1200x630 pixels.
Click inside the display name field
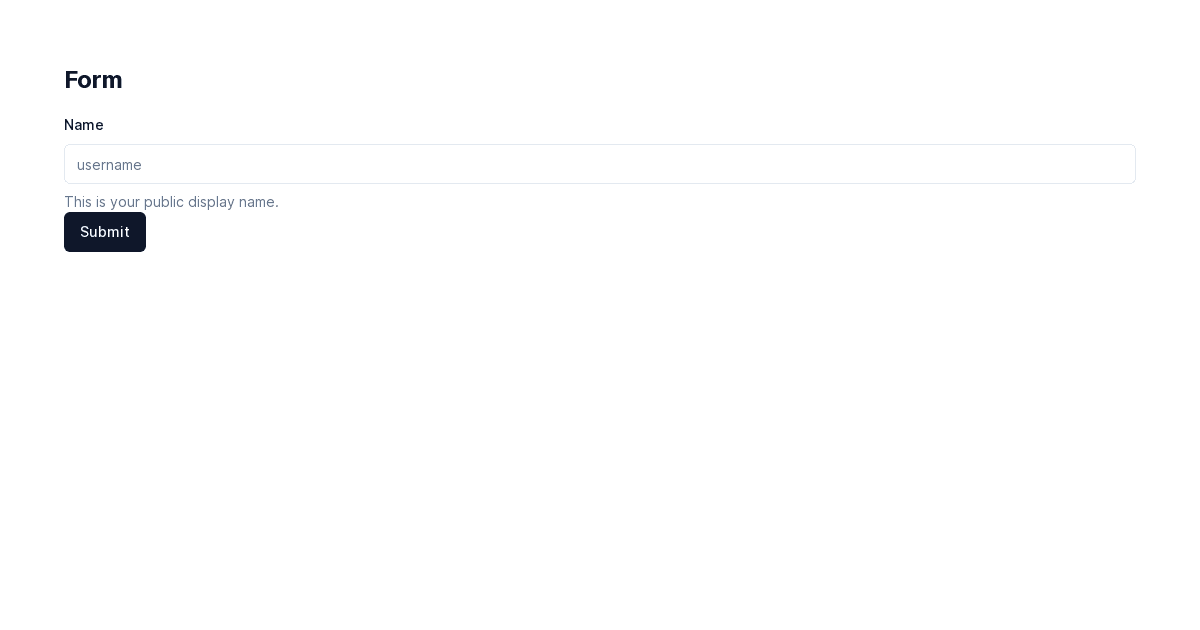tap(600, 164)
